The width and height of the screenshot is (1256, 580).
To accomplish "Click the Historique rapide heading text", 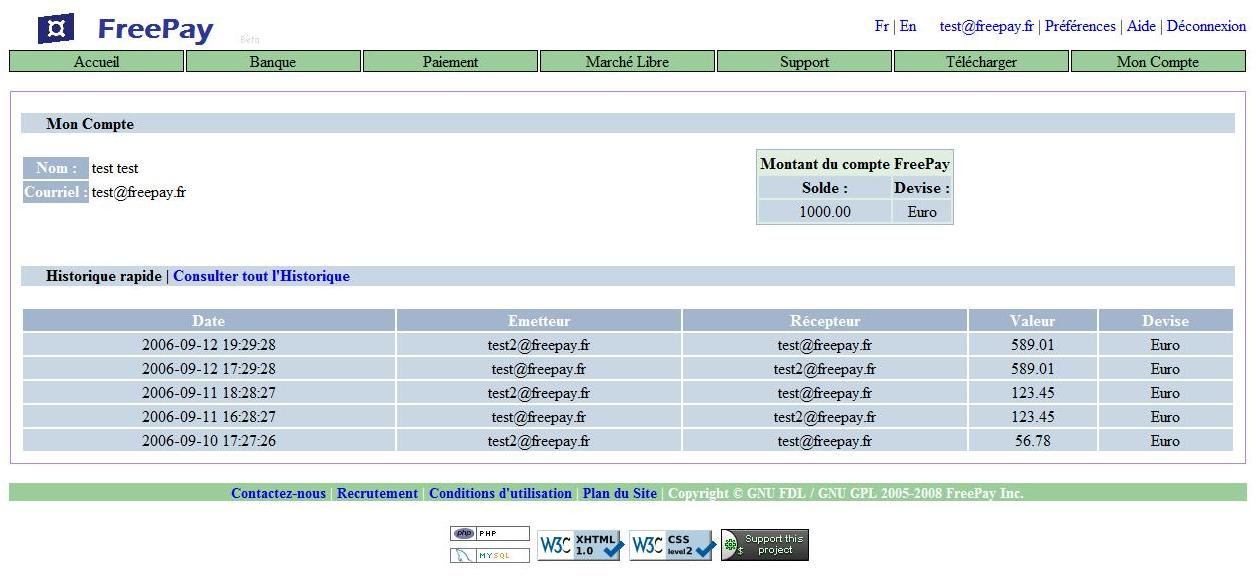I will tap(104, 276).
